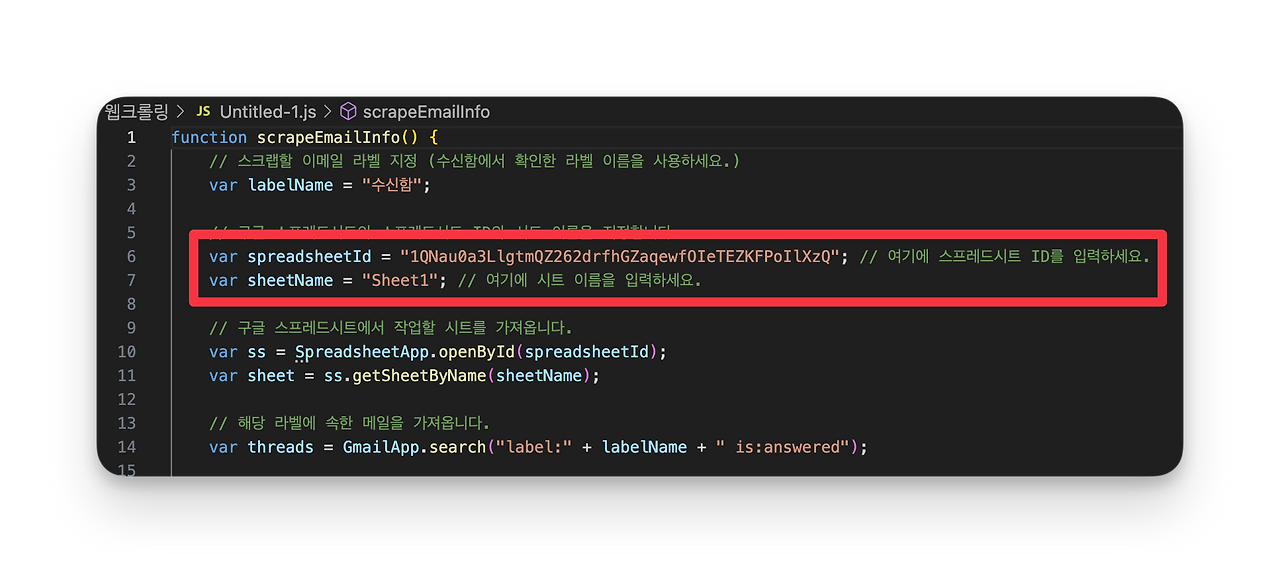Click the spreadsheet ID string starting with 1QNau0a3

coord(620,257)
